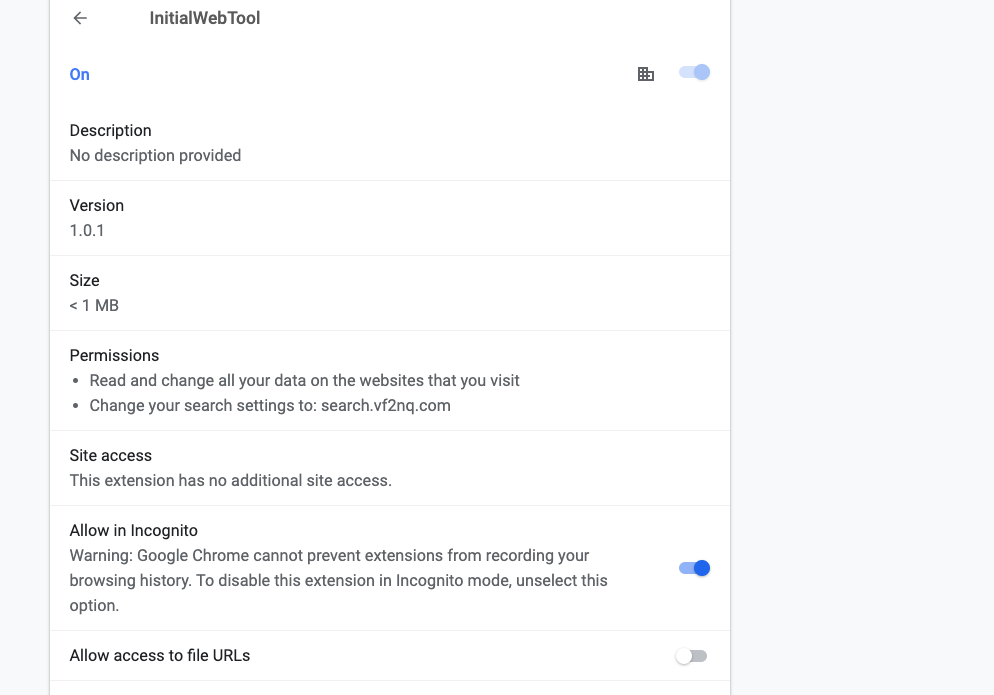Select the Allow access to file URLs label
The width and height of the screenshot is (994, 695).
(159, 655)
